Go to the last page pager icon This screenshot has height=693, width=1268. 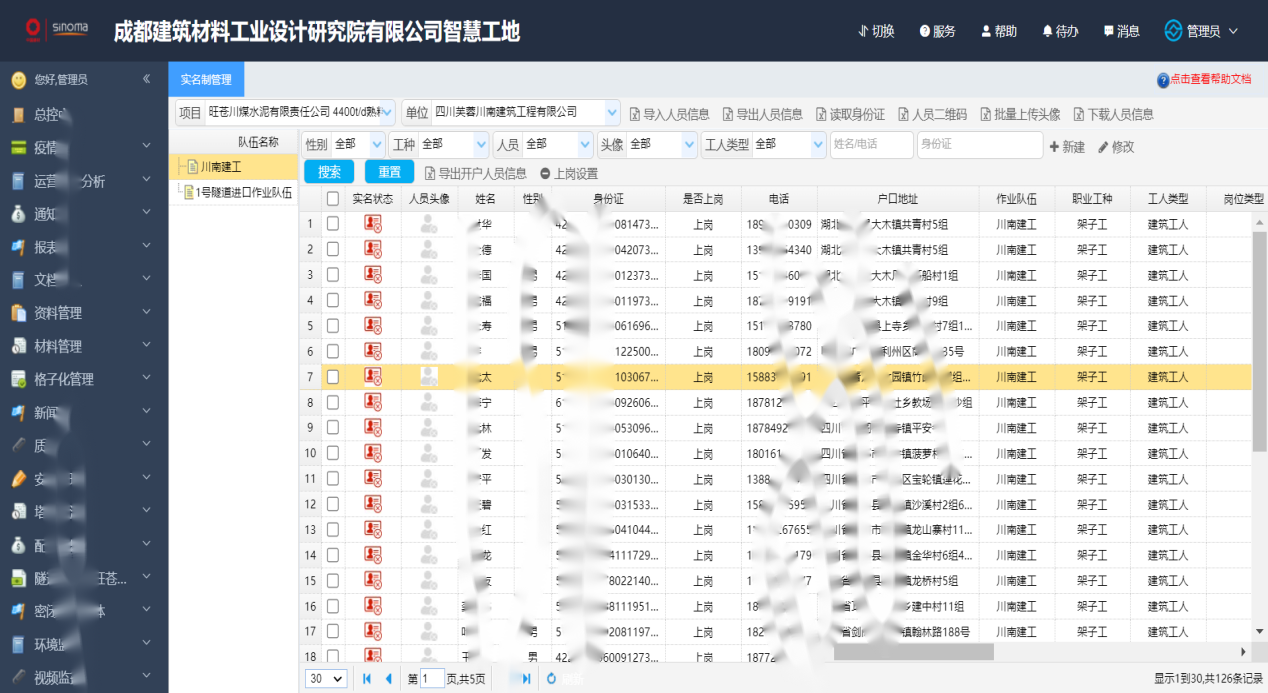pos(526,678)
